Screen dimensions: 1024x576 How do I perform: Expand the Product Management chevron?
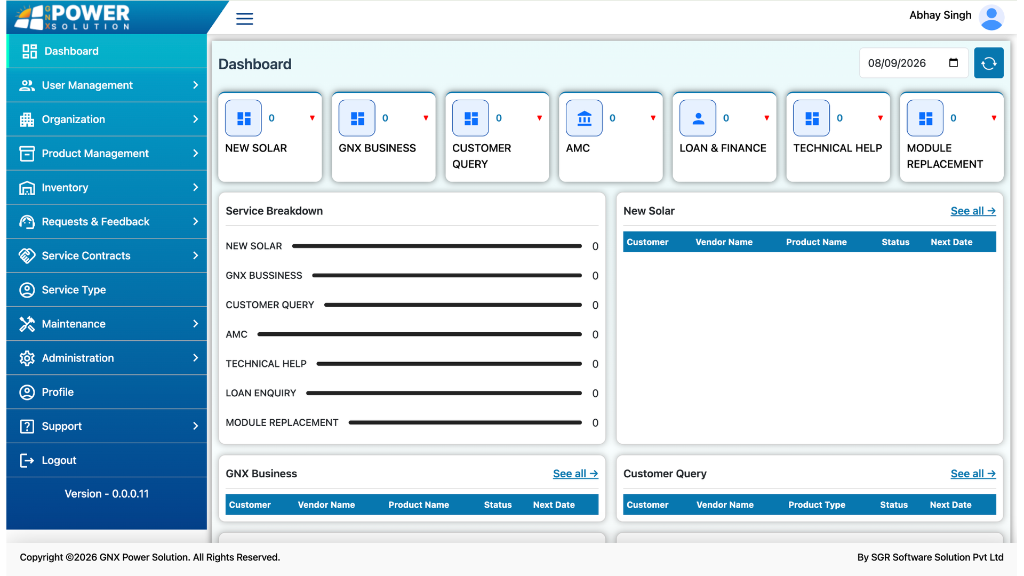195,153
